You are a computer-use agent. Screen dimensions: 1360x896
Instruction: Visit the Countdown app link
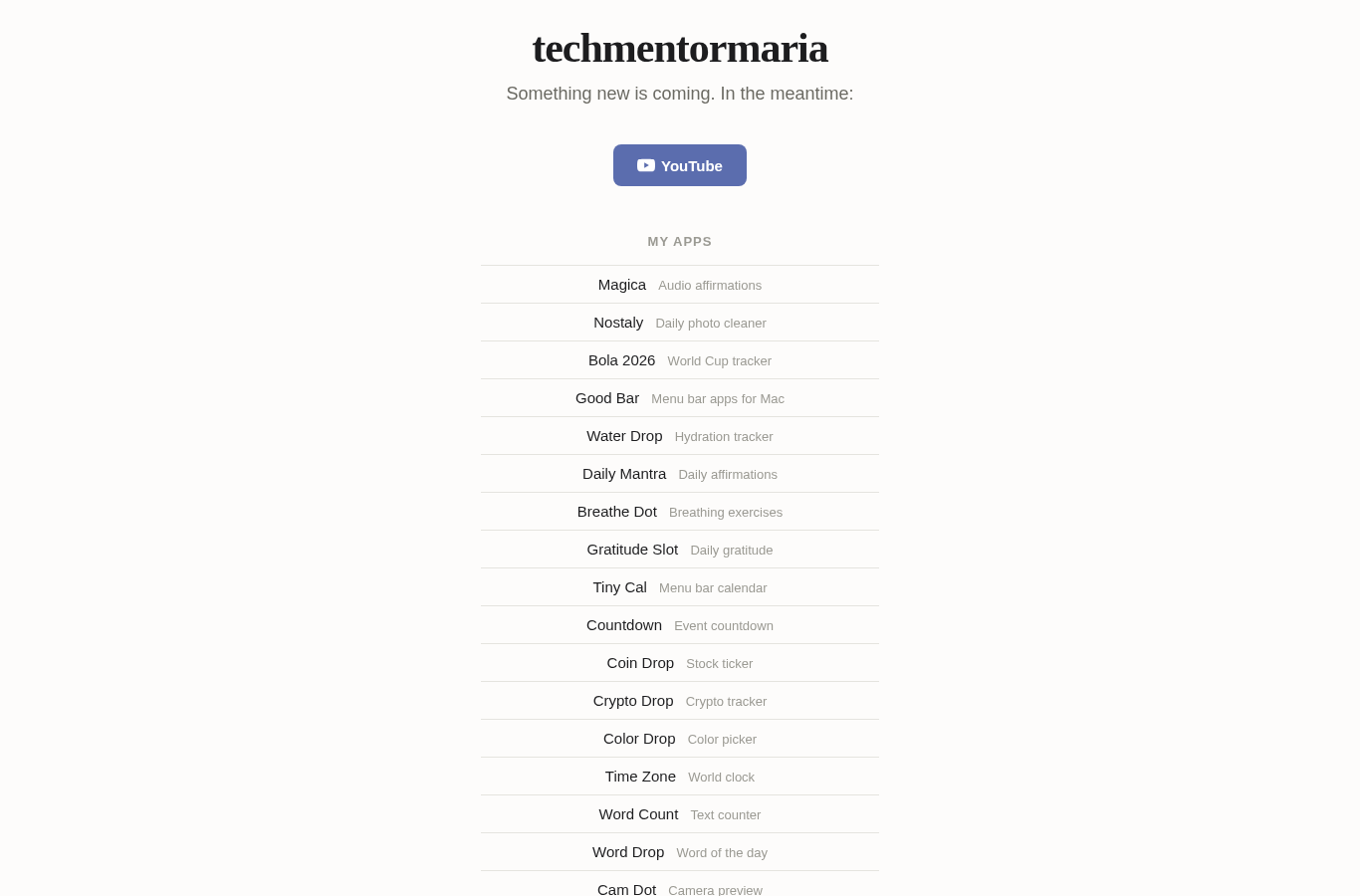pyautogui.click(x=680, y=625)
